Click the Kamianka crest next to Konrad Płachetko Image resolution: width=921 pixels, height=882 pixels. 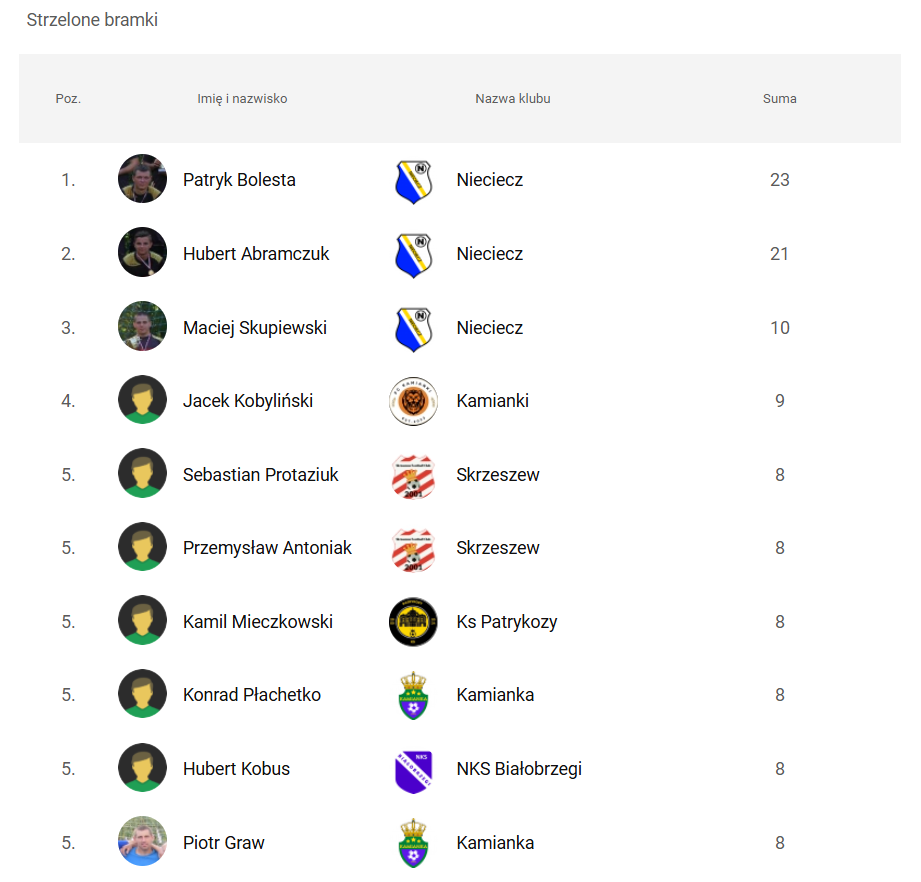tap(414, 696)
